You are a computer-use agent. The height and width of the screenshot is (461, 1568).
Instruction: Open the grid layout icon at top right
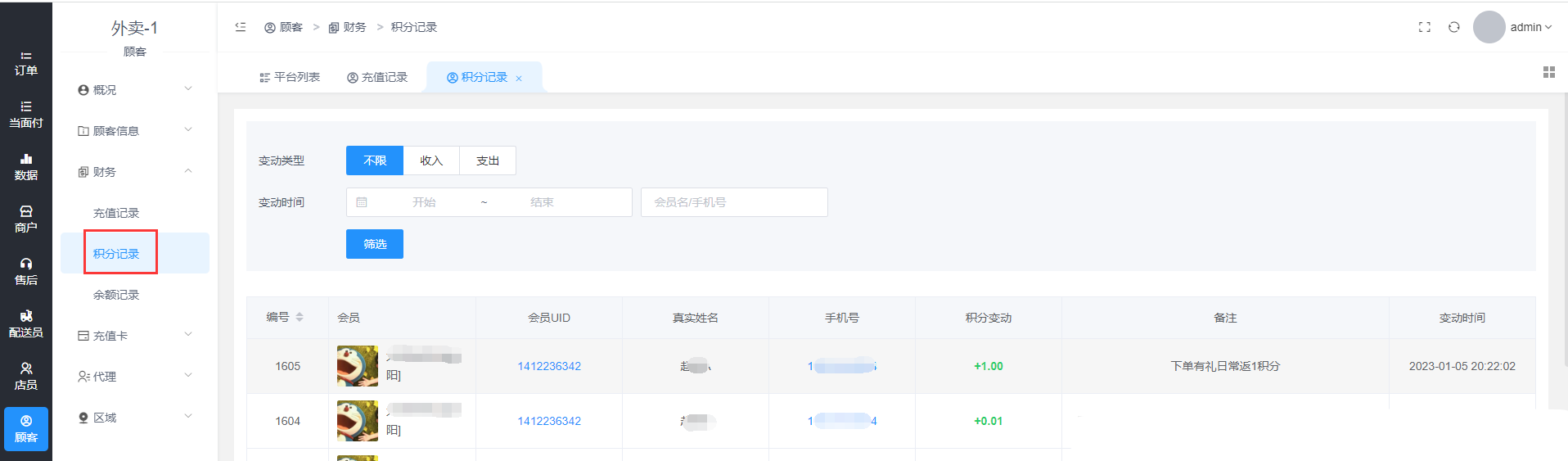(x=1548, y=72)
